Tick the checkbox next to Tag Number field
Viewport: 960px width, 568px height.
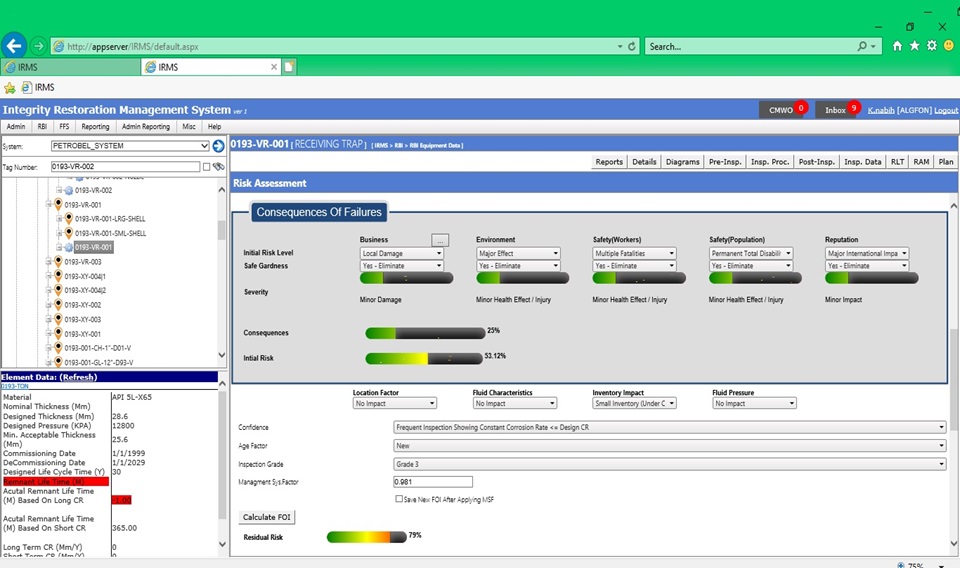206,167
